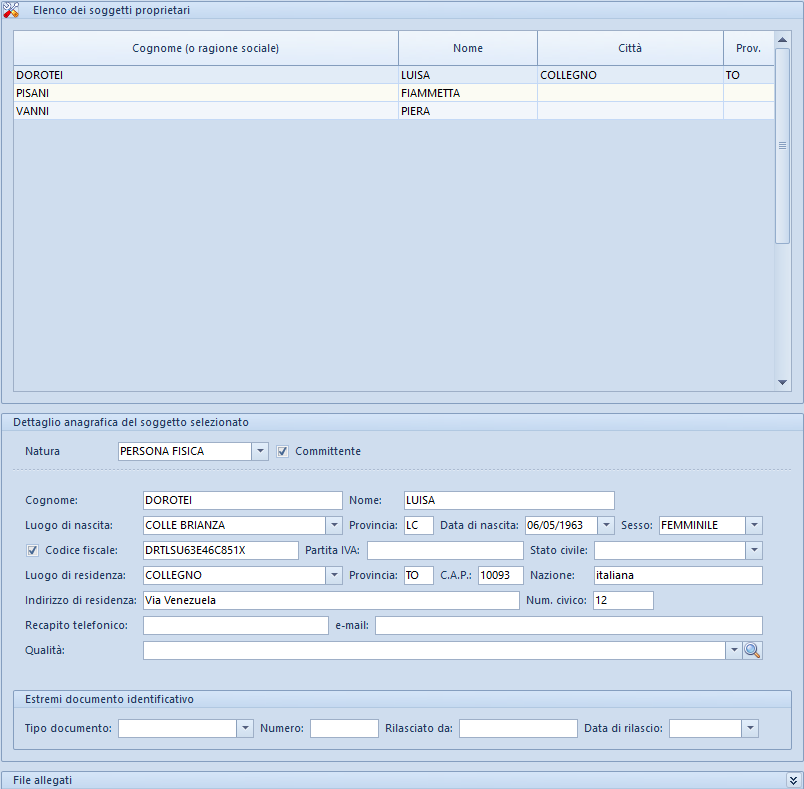804x789 pixels.
Task: Open the Sesso dropdown arrow
Action: pos(754,525)
